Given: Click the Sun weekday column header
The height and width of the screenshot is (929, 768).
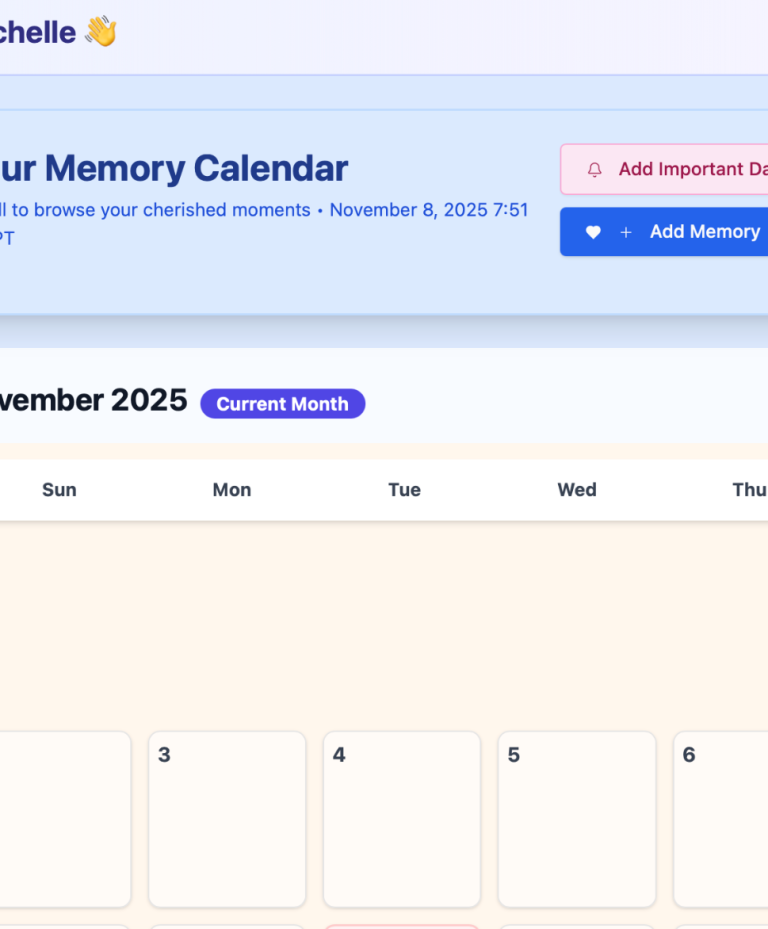Looking at the screenshot, I should coord(59,490).
